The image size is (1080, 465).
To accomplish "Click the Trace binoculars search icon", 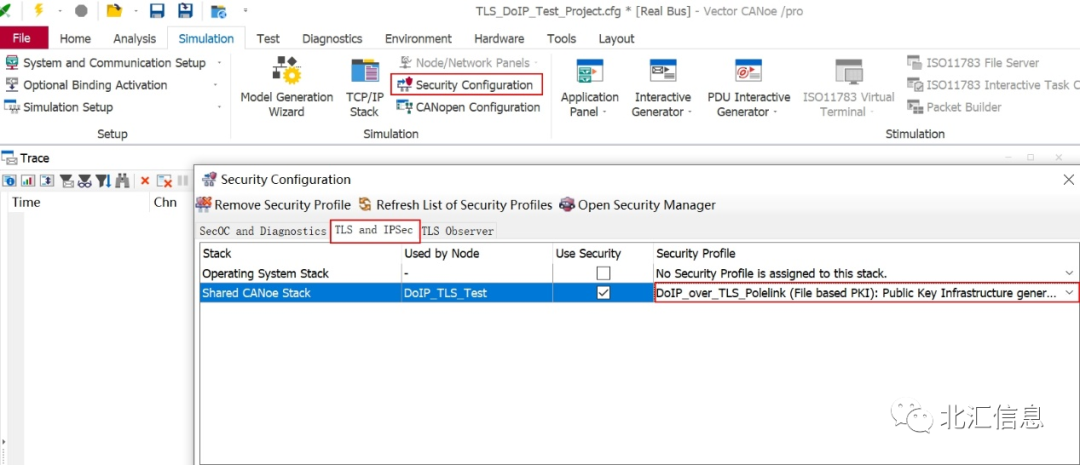I will (122, 180).
